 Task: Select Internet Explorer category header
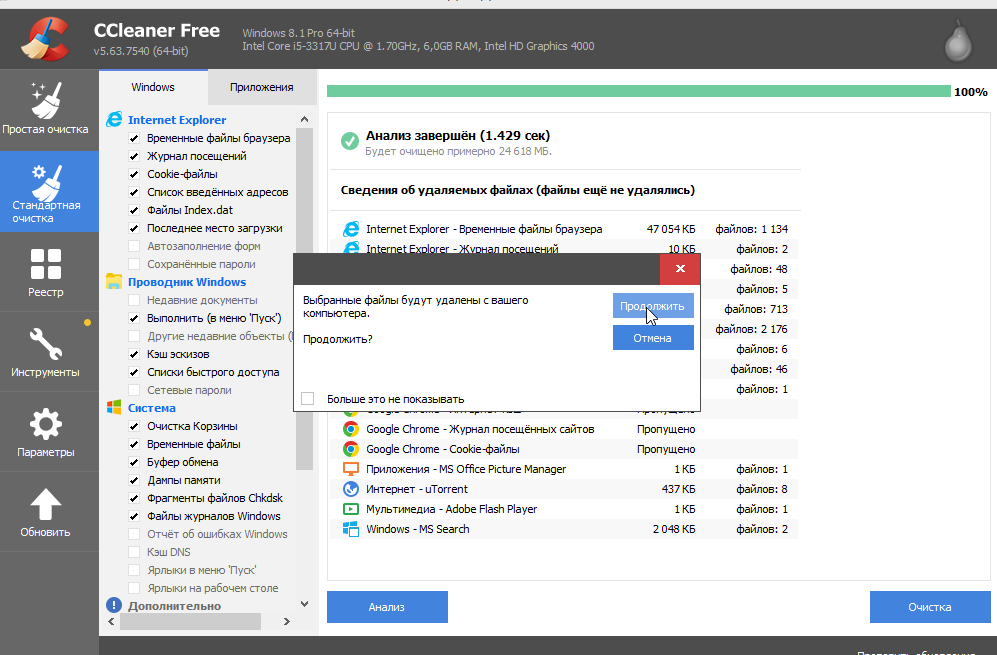177,120
